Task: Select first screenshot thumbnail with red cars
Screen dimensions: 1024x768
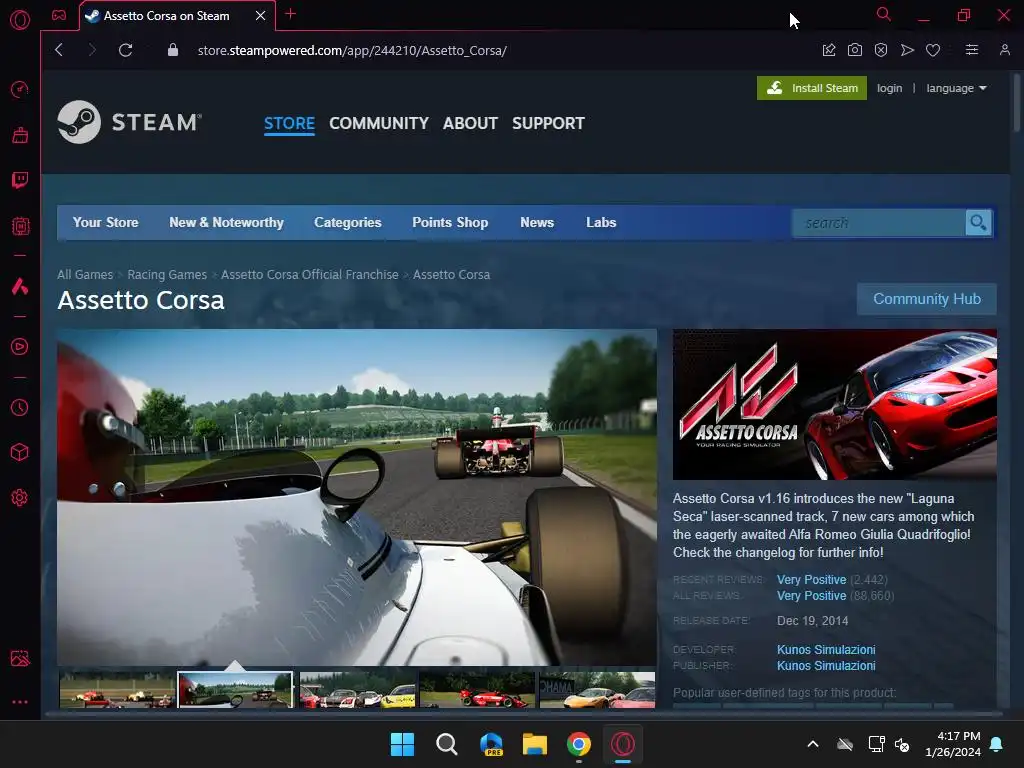Action: coord(117,690)
